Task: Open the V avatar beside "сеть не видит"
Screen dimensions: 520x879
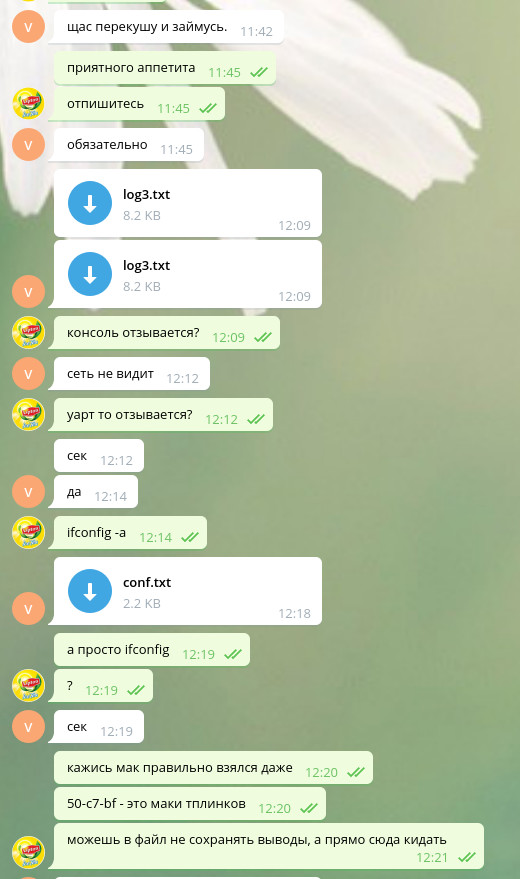Action: pos(29,373)
